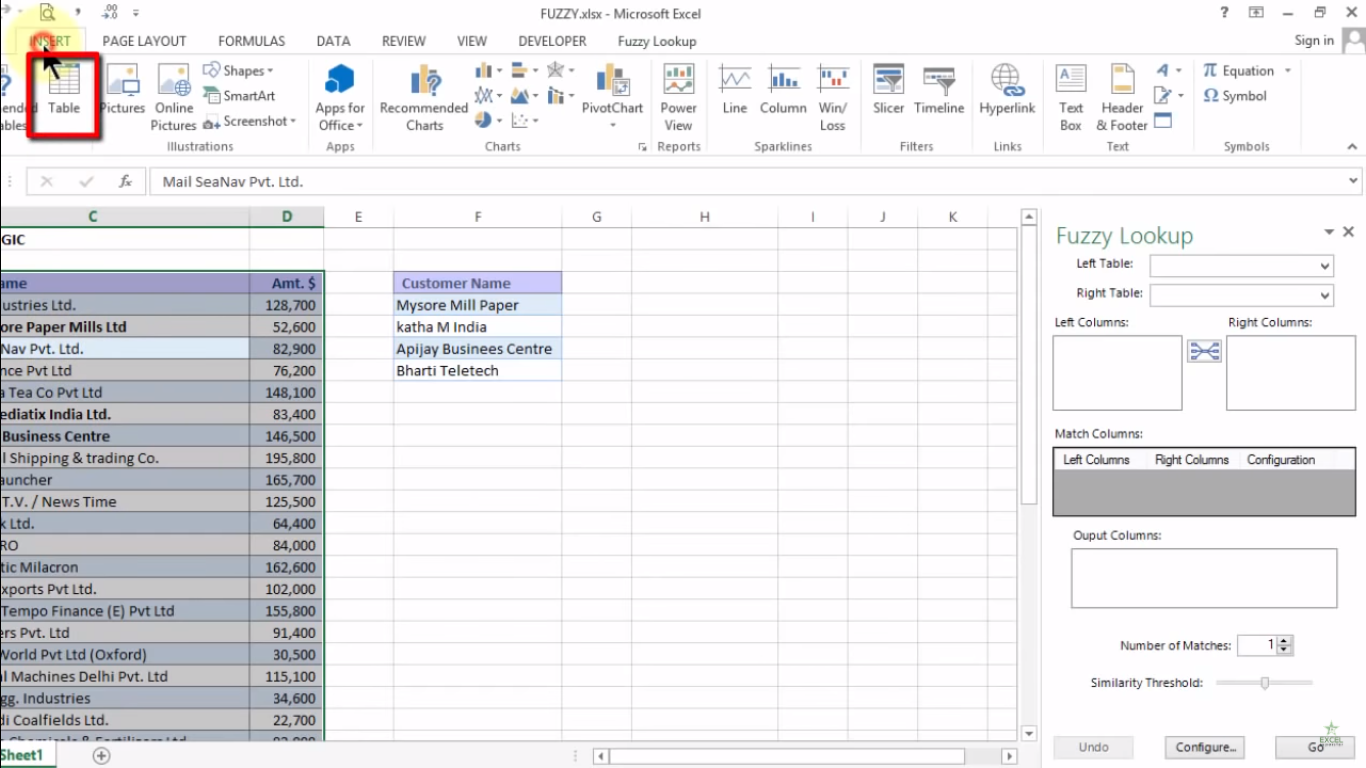1366x768 pixels.
Task: Click the Undo button in Fuzzy Lookup
Action: coord(1093,747)
